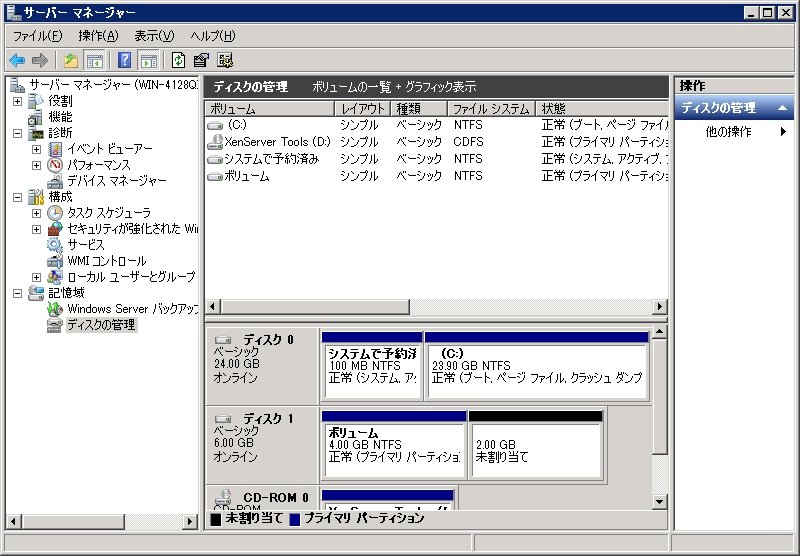Sort by 種類 column header
This screenshot has width=800, height=556.
[x=419, y=109]
